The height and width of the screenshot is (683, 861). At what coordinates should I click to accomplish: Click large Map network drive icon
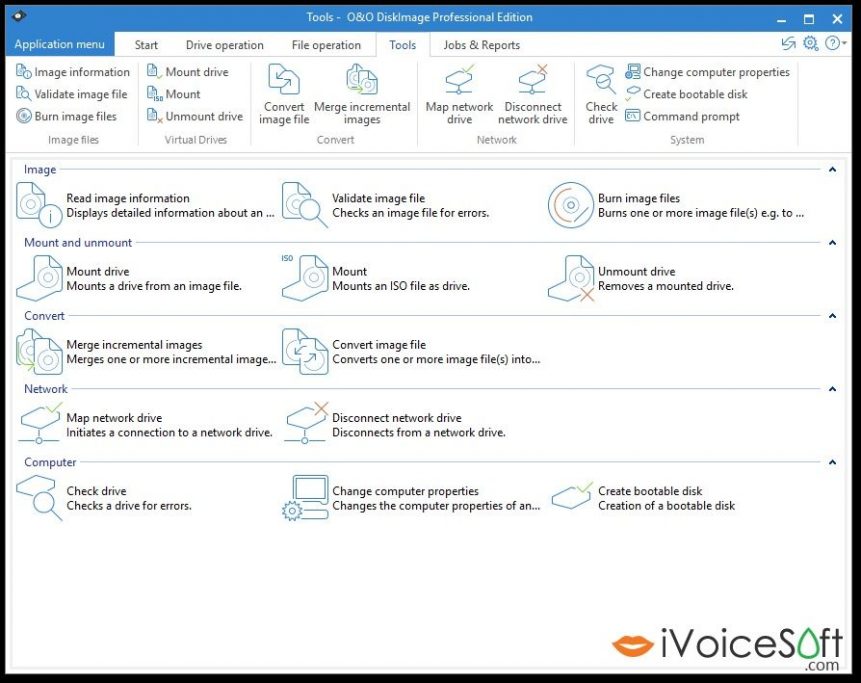(40, 423)
